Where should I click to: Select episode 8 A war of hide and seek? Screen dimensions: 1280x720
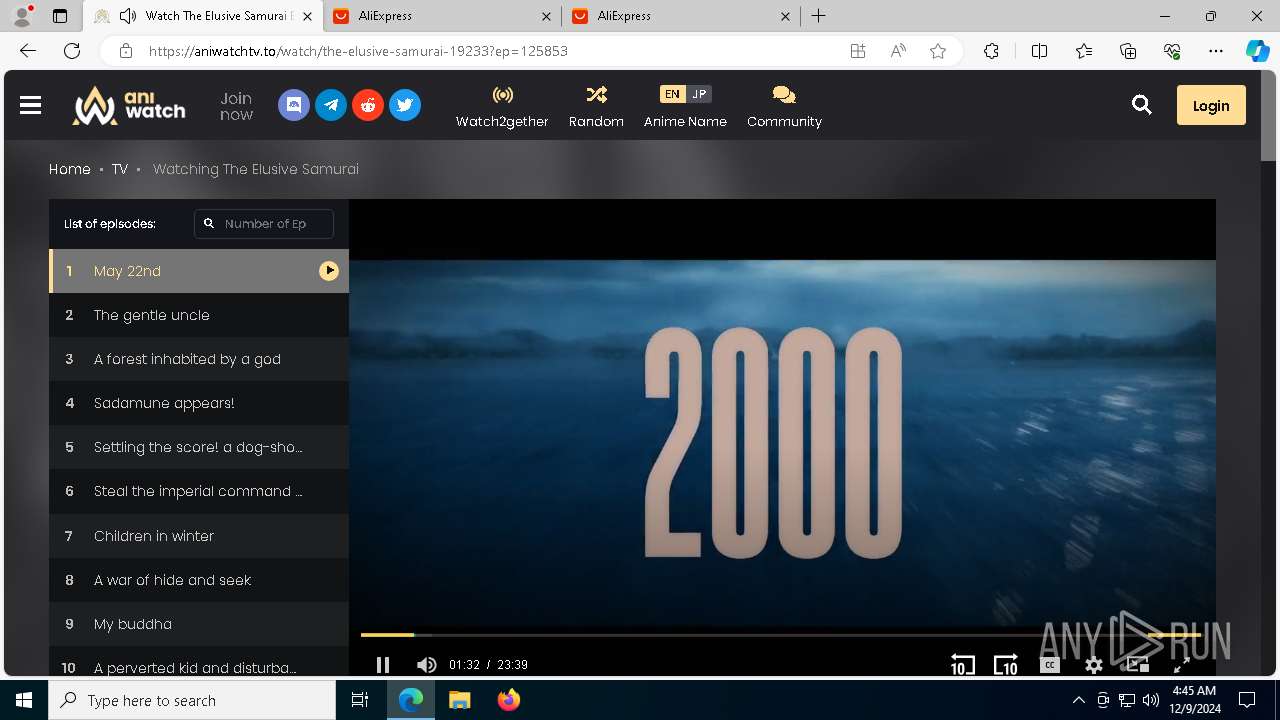coord(199,580)
